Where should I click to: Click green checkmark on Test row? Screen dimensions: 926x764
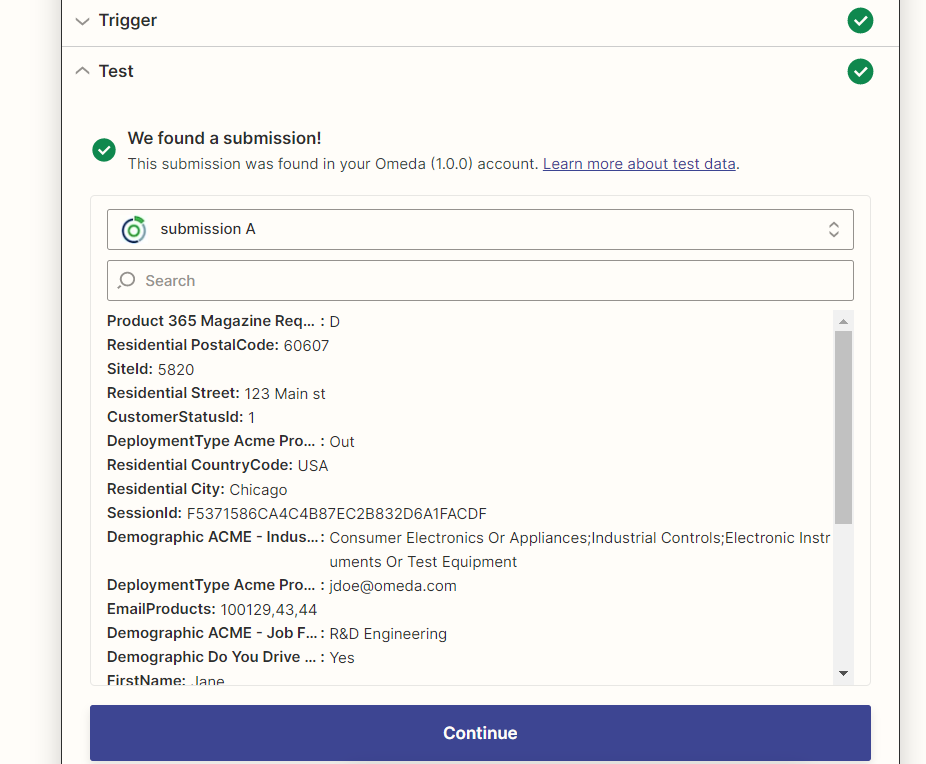860,71
